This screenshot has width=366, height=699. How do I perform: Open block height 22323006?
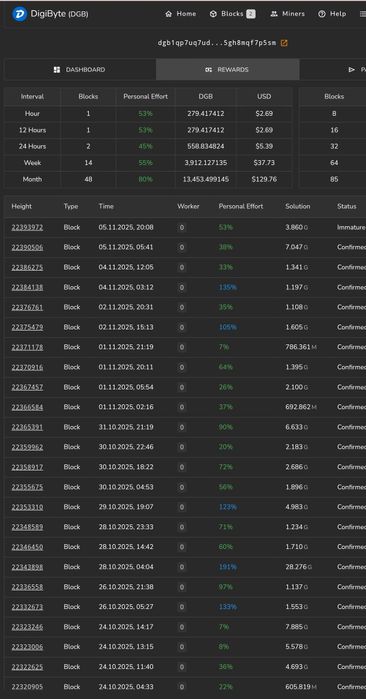pyautogui.click(x=27, y=647)
